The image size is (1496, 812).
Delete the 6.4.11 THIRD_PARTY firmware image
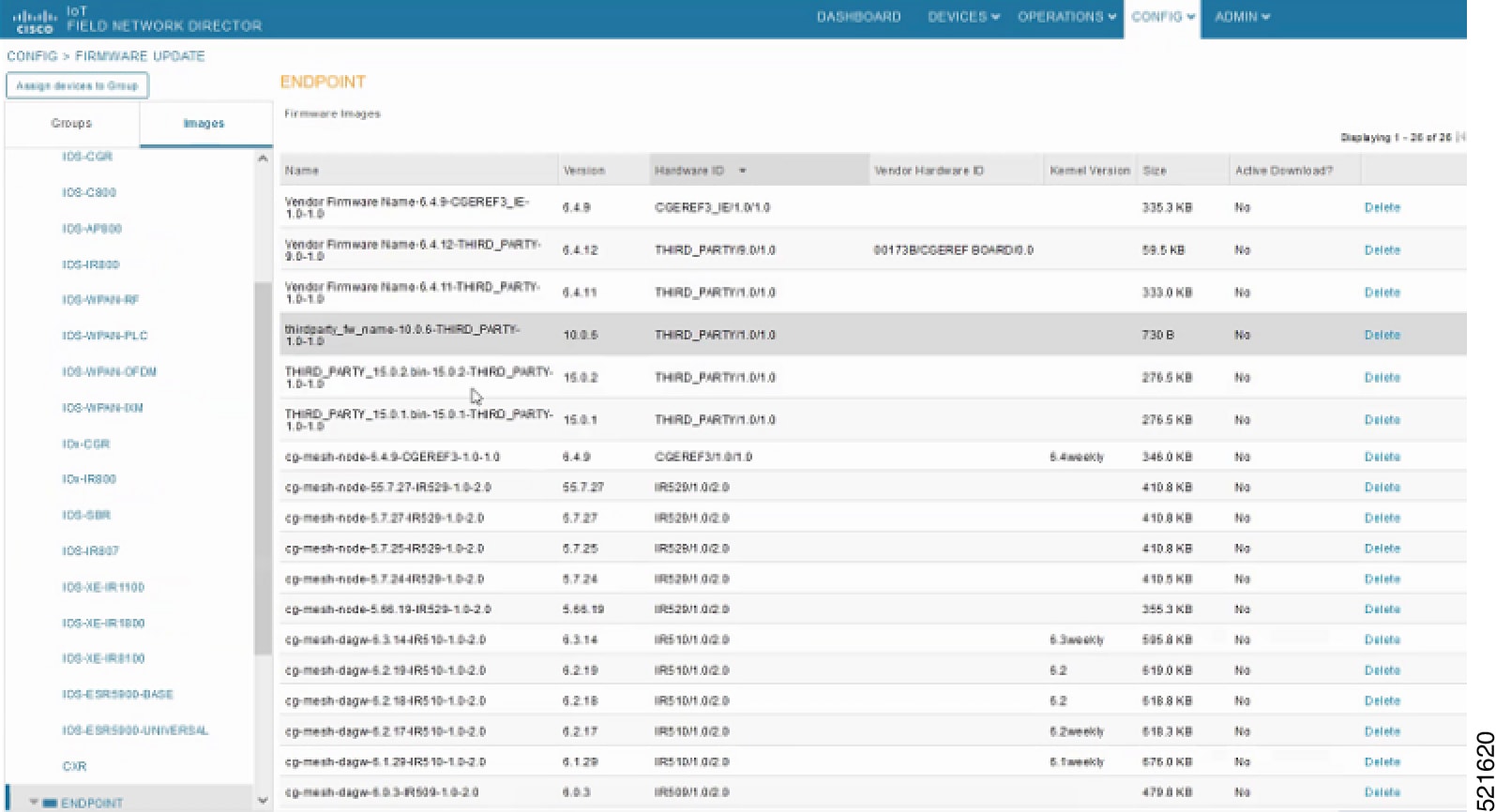click(x=1382, y=293)
